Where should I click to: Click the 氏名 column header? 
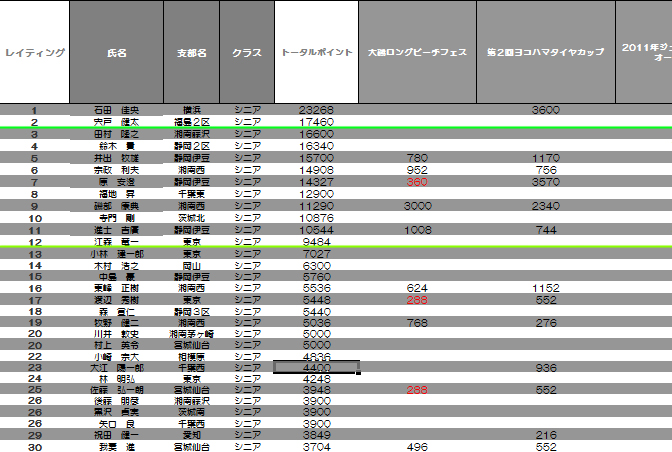click(117, 52)
